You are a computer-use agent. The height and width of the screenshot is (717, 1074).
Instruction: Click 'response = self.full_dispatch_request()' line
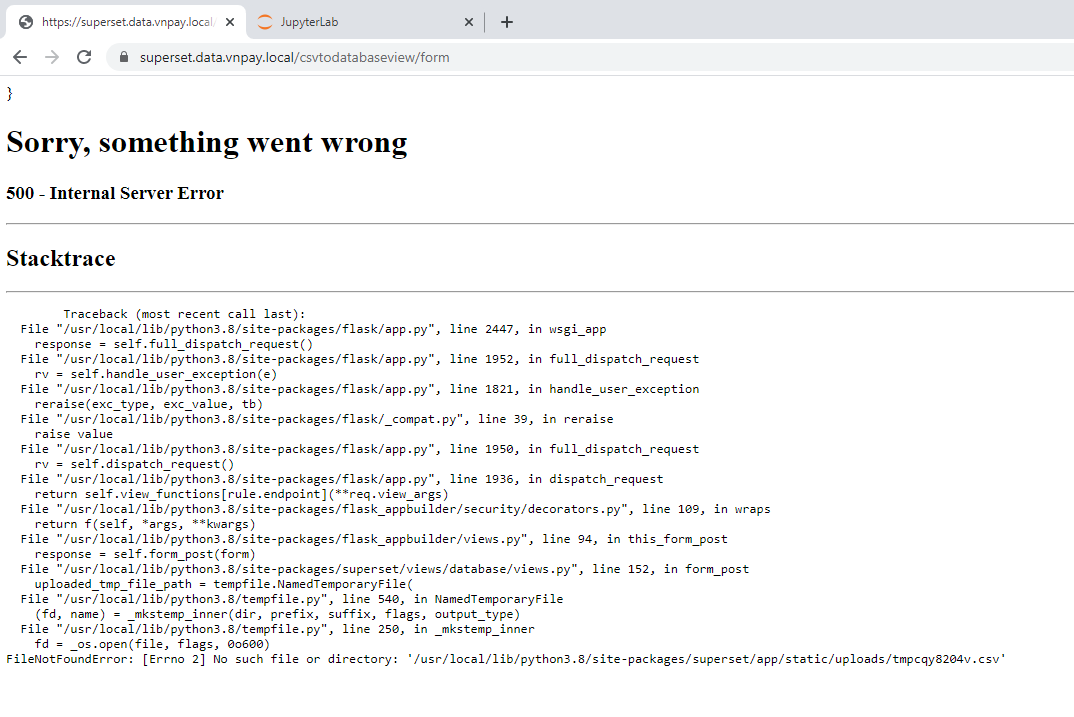pyautogui.click(x=173, y=344)
